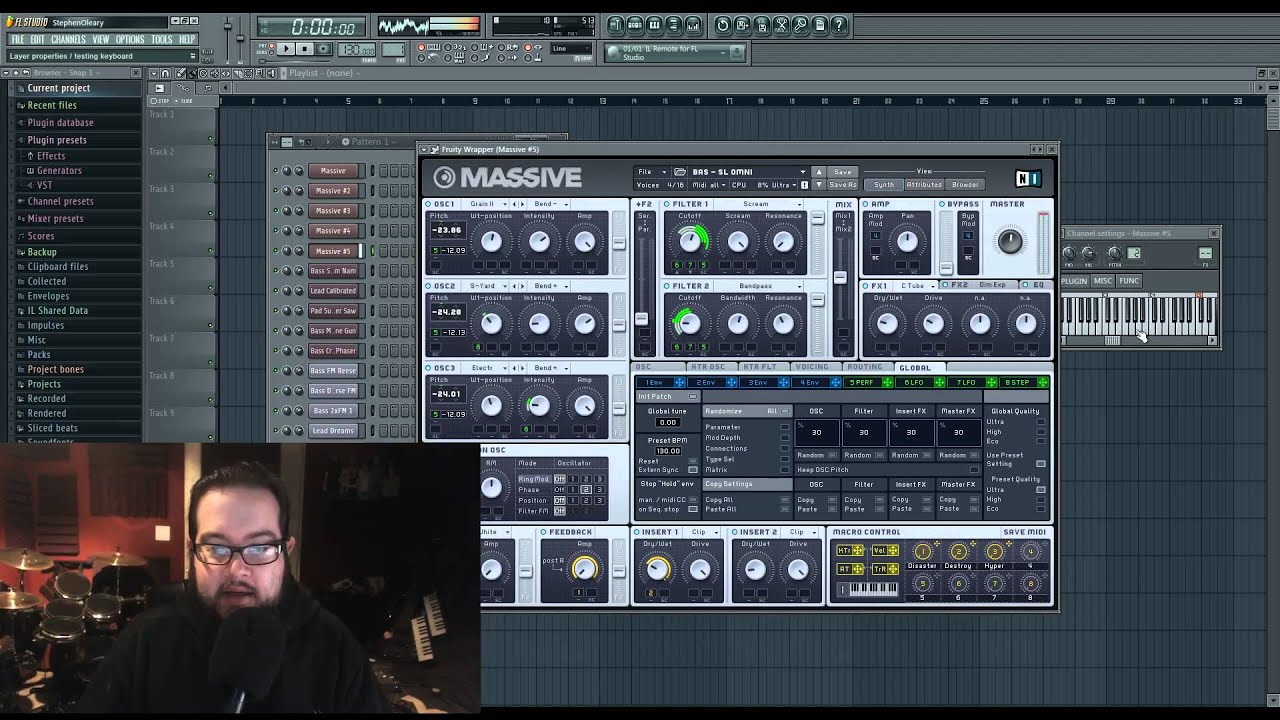Click the 8 STEP modulation drag handle icon
Image resolution: width=1280 pixels, height=720 pixels.
click(1043, 383)
